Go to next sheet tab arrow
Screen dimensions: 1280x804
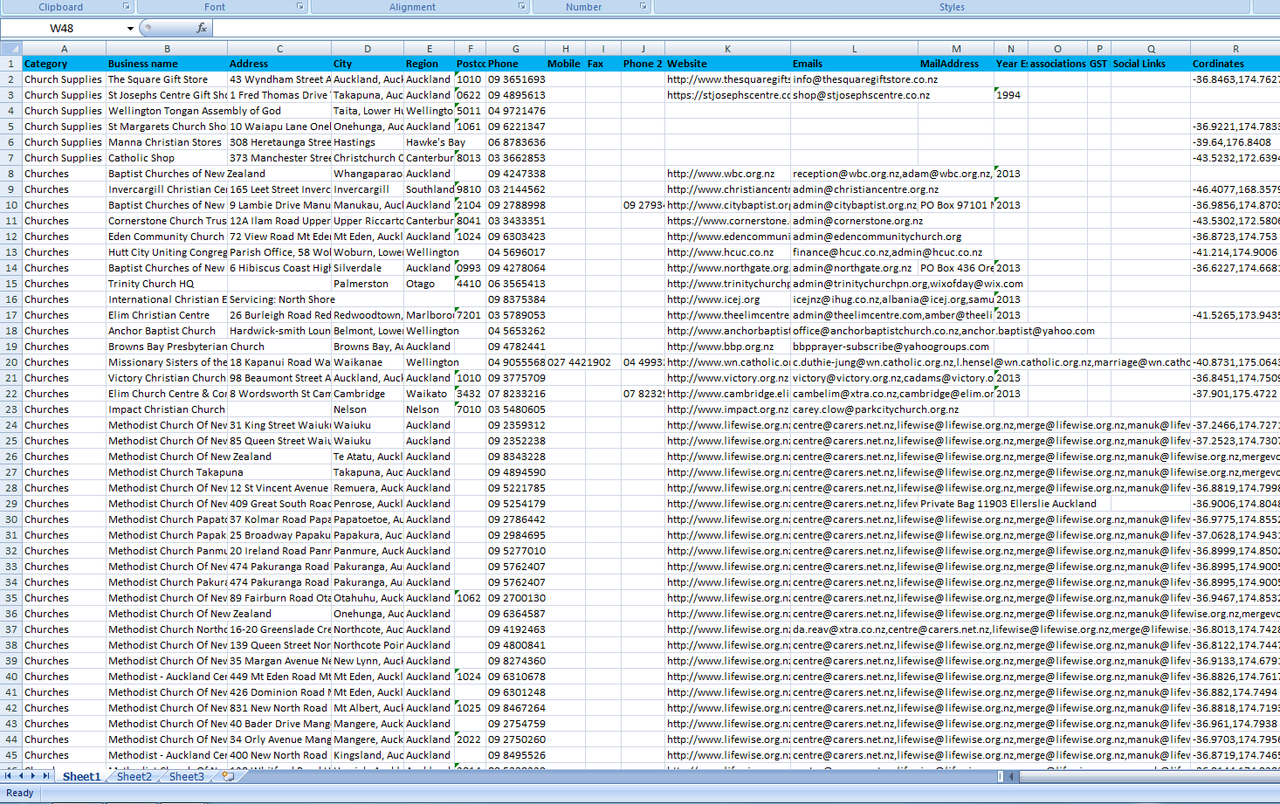point(33,777)
